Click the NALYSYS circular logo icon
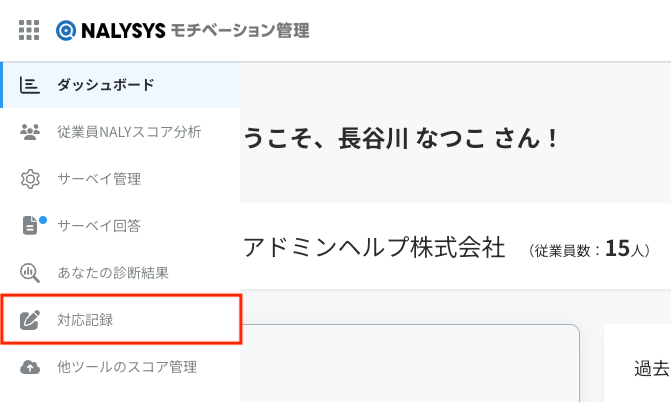671x402 pixels. 66,30
